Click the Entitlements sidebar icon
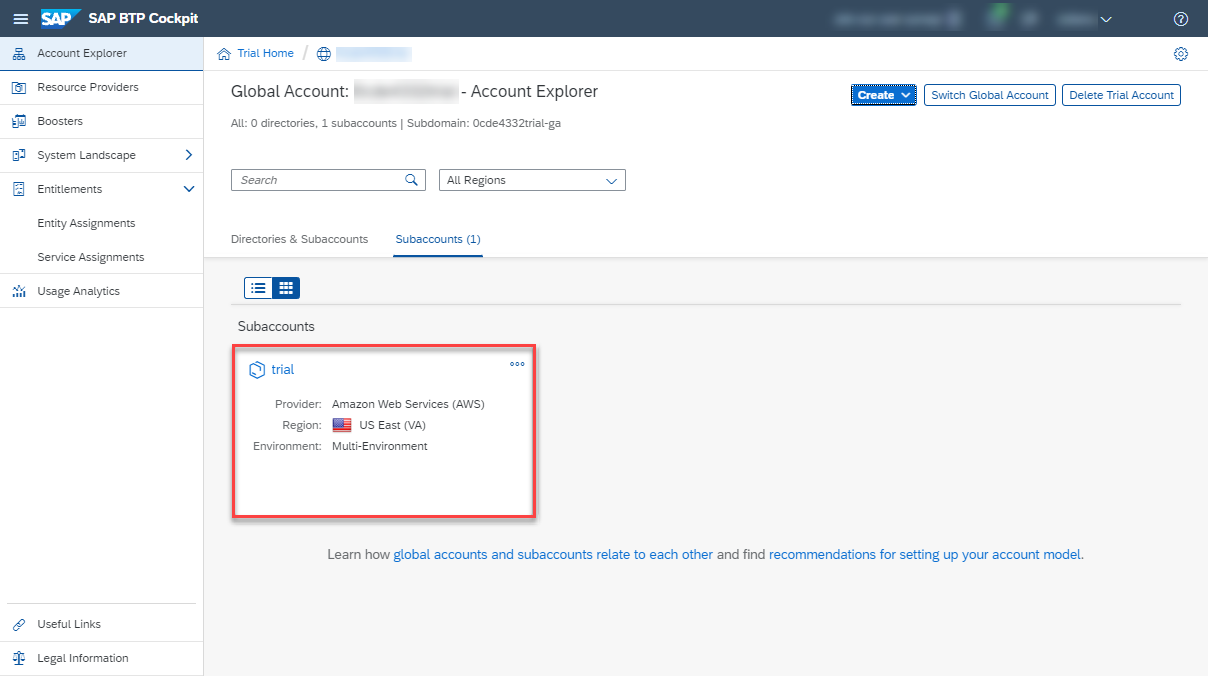 pyautogui.click(x=18, y=190)
